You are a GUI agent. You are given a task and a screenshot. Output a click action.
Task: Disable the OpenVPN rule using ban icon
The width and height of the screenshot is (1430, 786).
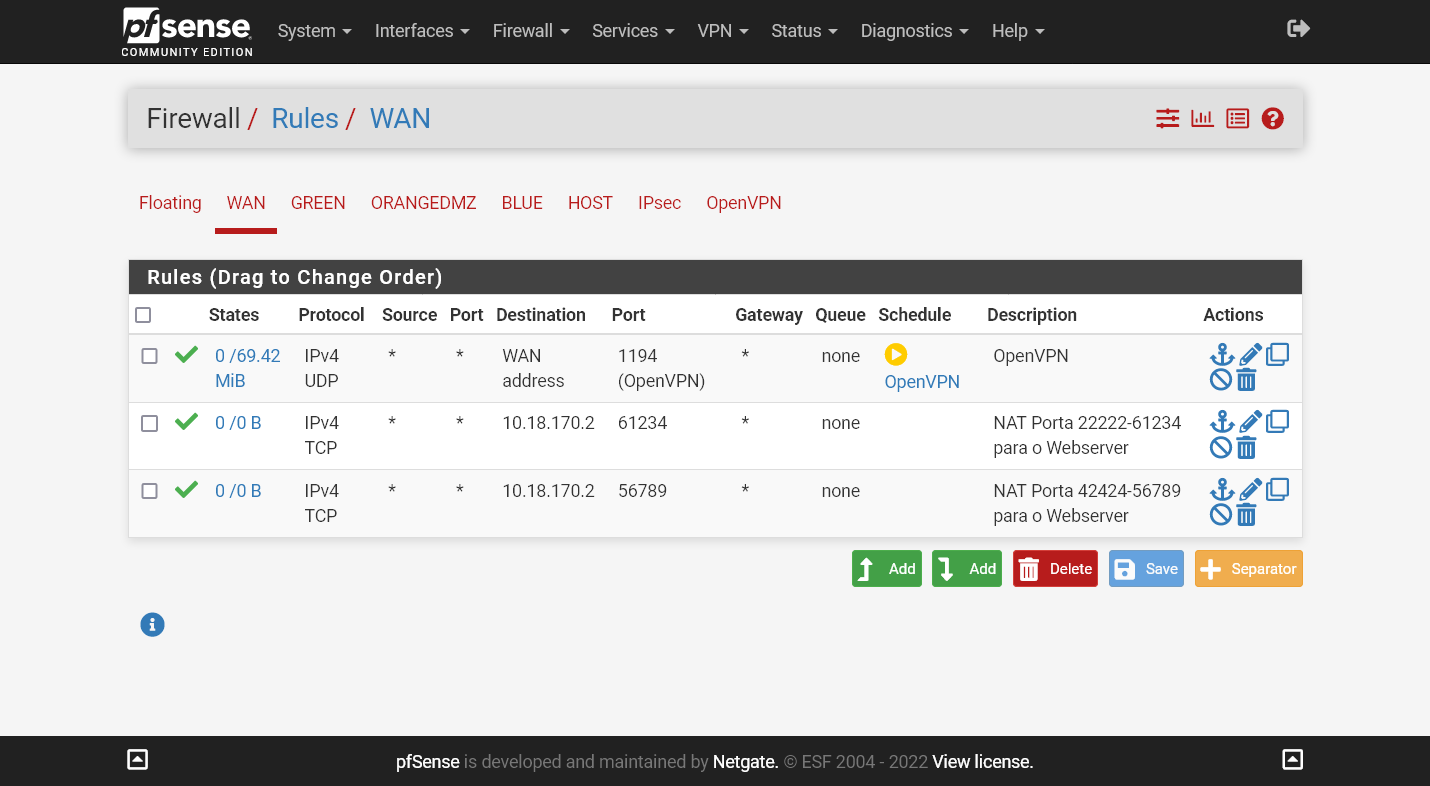(x=1220, y=380)
